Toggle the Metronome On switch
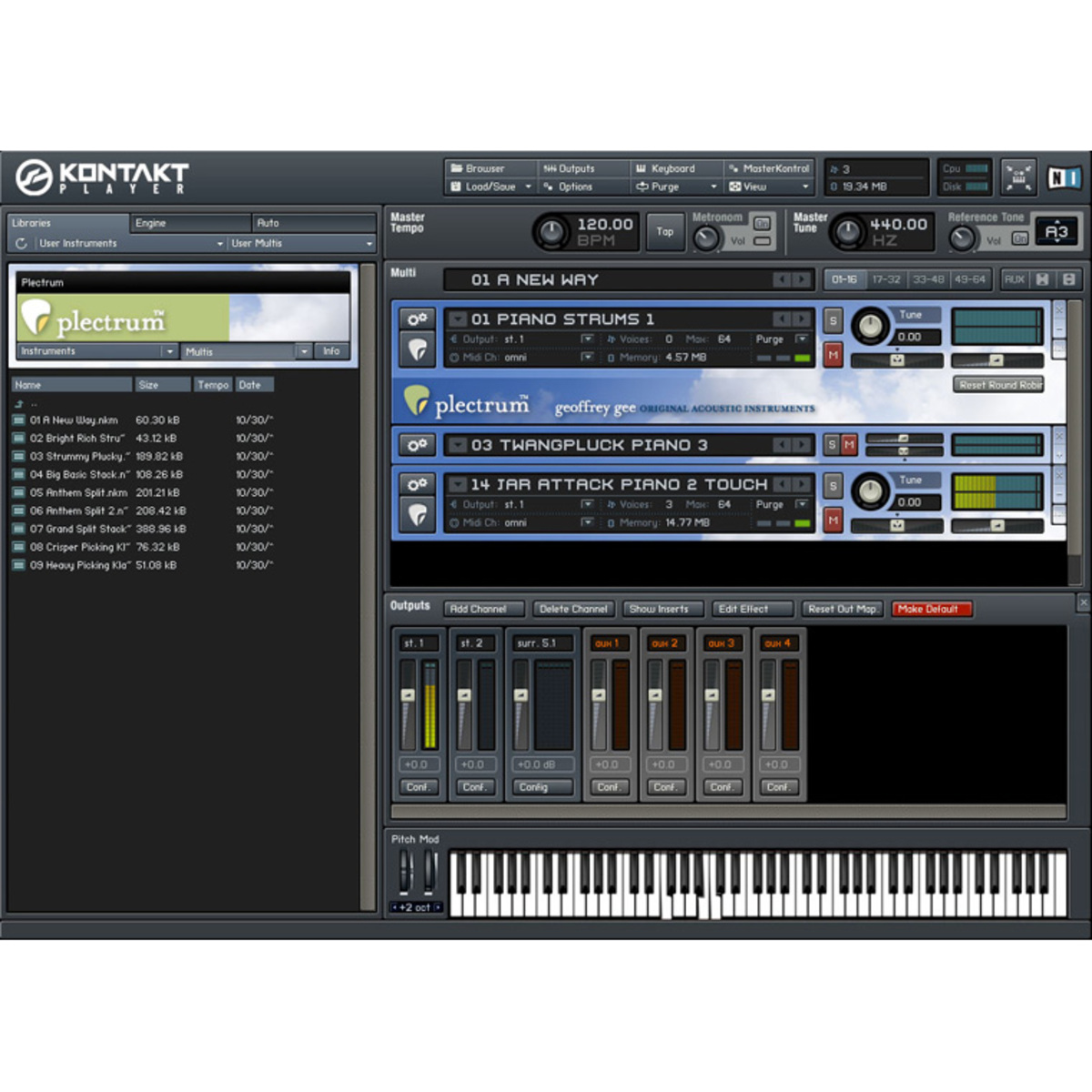 [763, 224]
